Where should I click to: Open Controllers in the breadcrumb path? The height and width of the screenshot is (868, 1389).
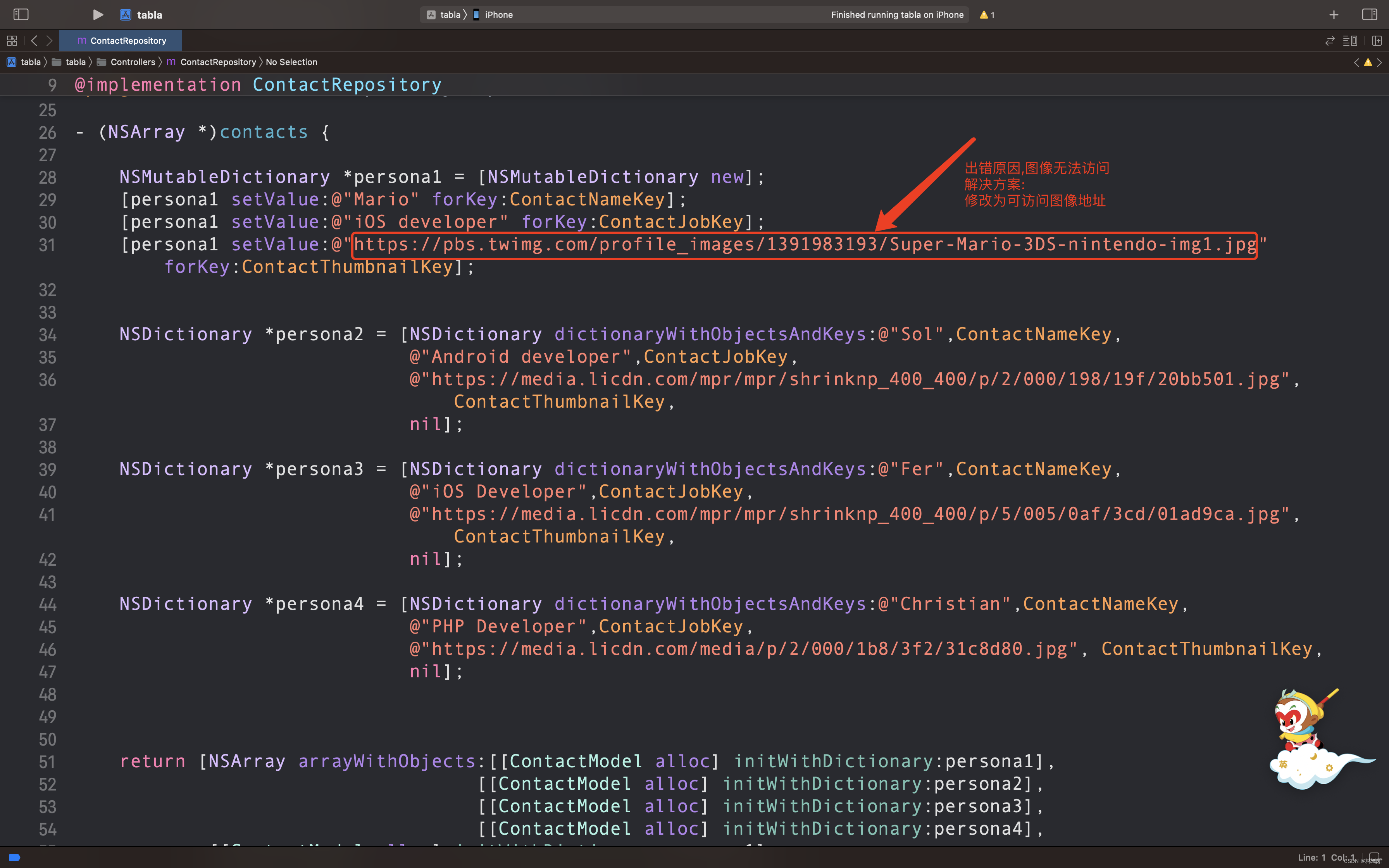coord(133,62)
